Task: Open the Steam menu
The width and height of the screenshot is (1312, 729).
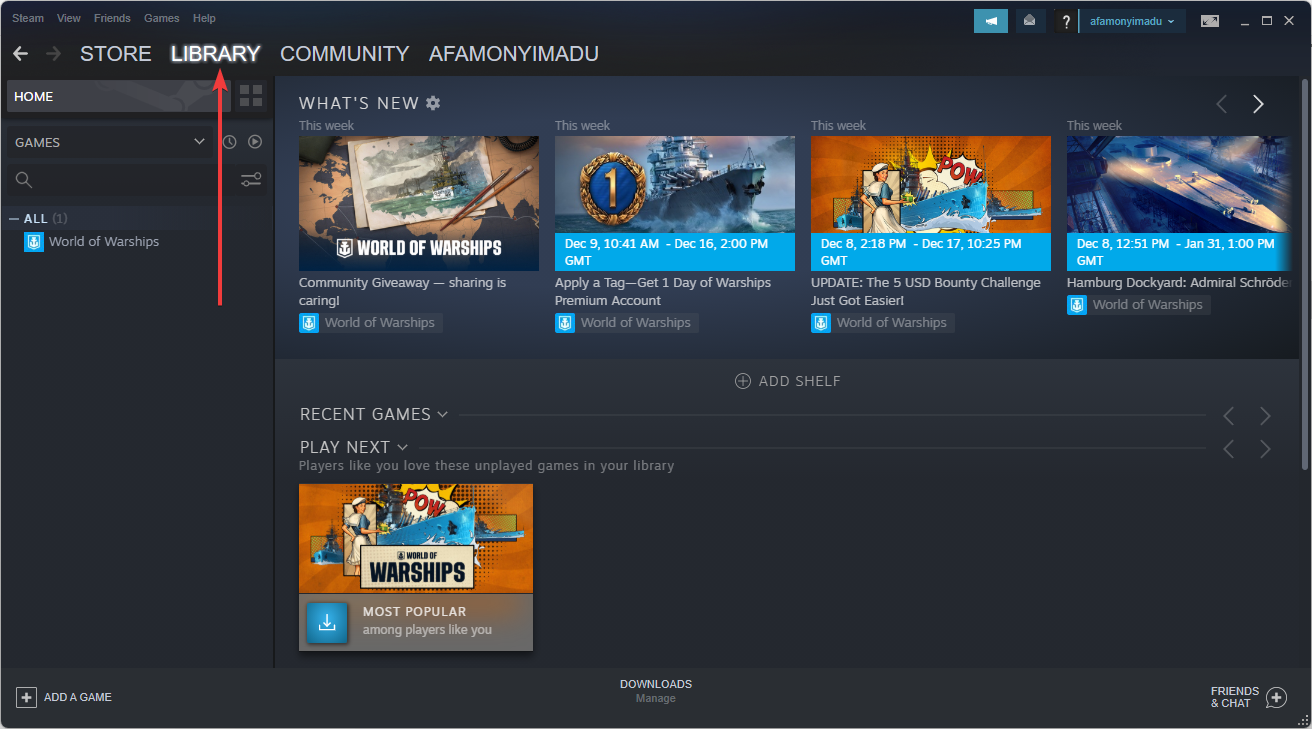Action: pyautogui.click(x=28, y=18)
